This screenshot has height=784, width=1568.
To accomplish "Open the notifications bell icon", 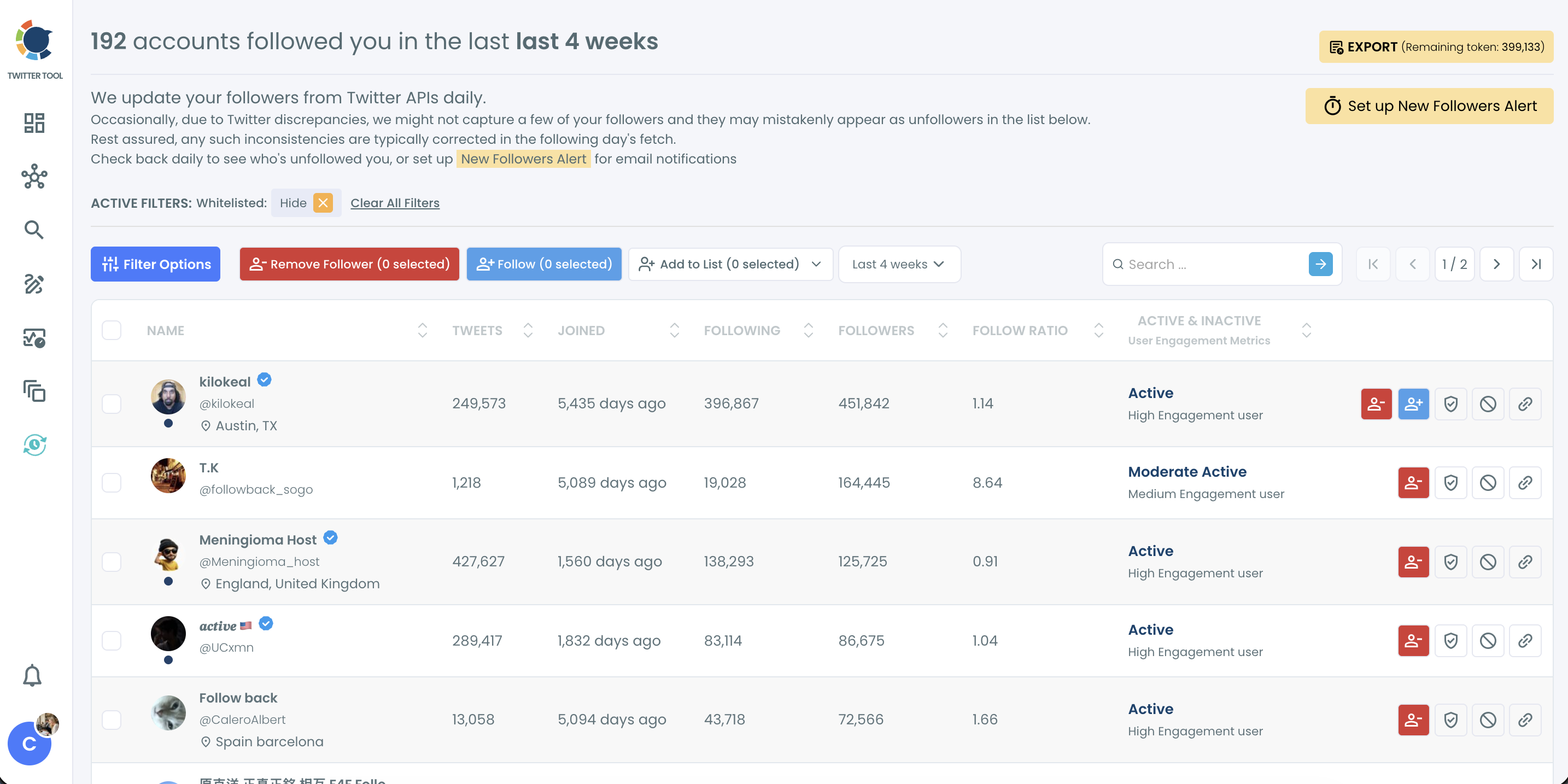I will tap(32, 676).
